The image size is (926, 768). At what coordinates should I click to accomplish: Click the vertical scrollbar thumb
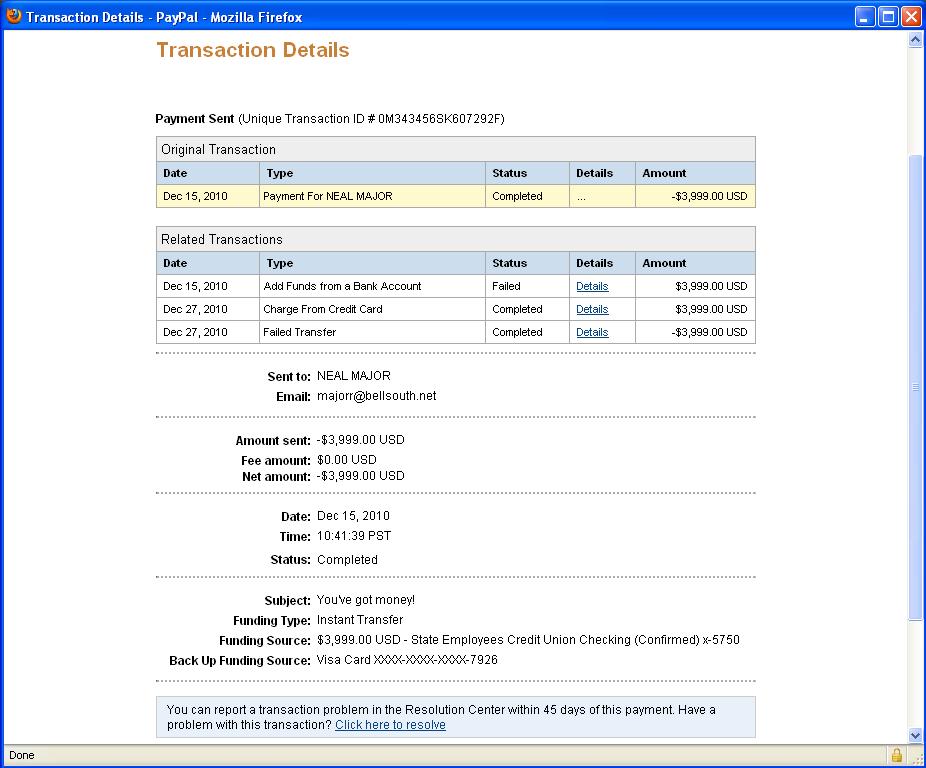[x=915, y=385]
